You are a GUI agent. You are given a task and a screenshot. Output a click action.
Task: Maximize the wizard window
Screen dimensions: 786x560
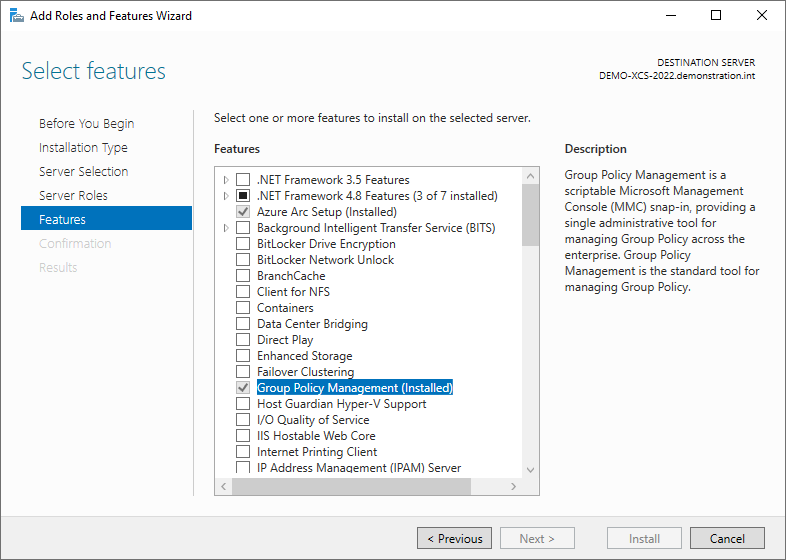[716, 16]
